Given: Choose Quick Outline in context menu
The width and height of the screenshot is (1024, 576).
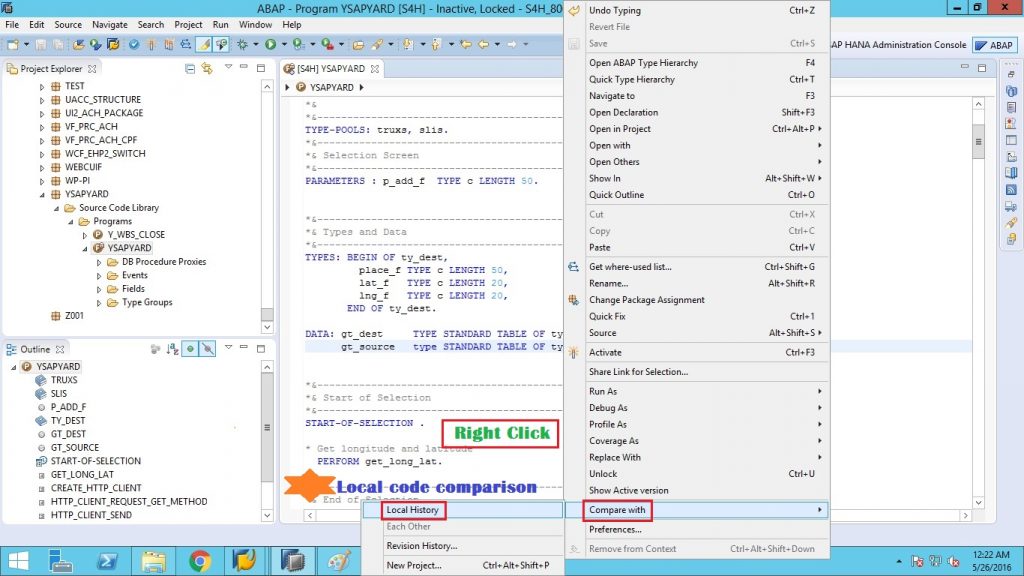Looking at the screenshot, I should (696, 195).
